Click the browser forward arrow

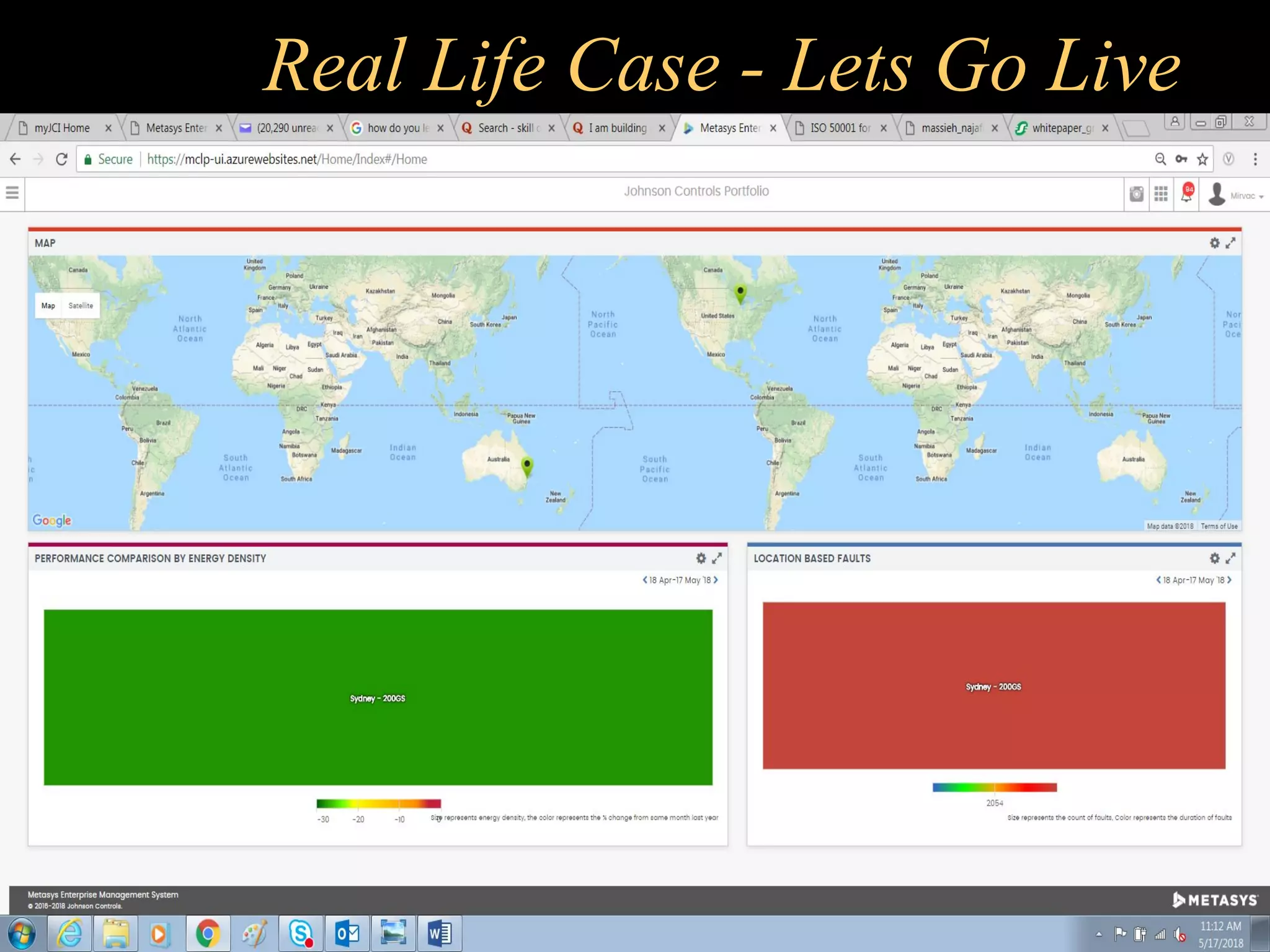coord(38,159)
